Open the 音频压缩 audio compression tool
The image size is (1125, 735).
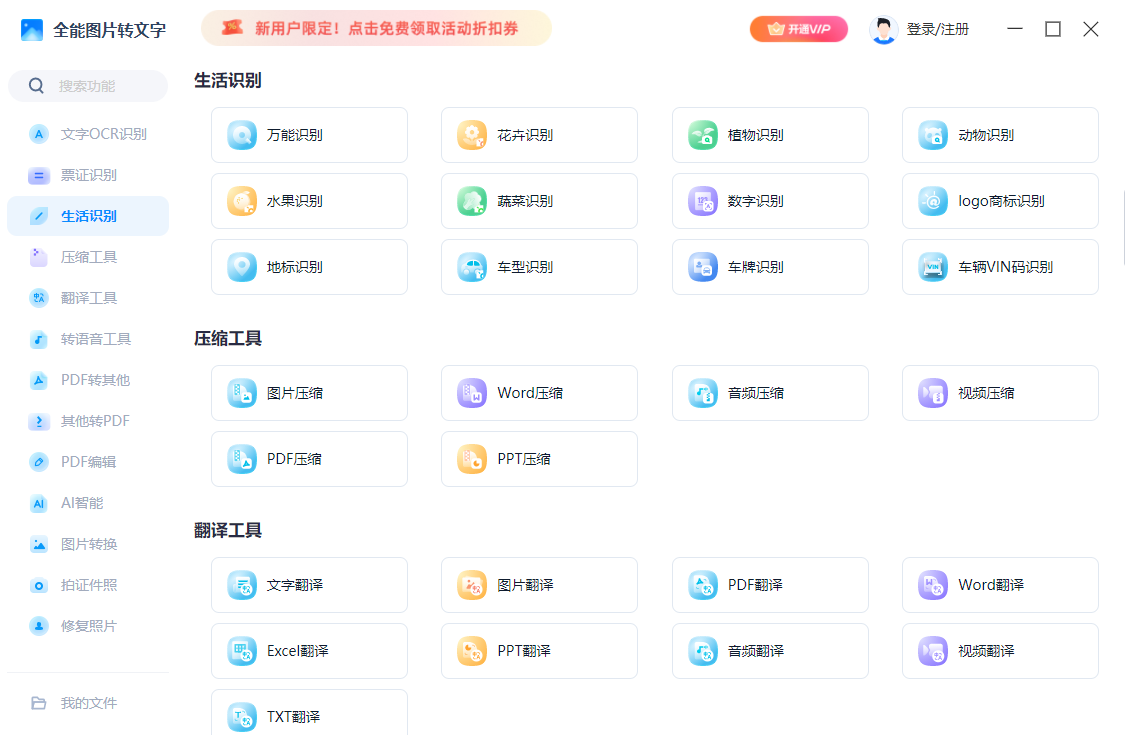point(769,393)
